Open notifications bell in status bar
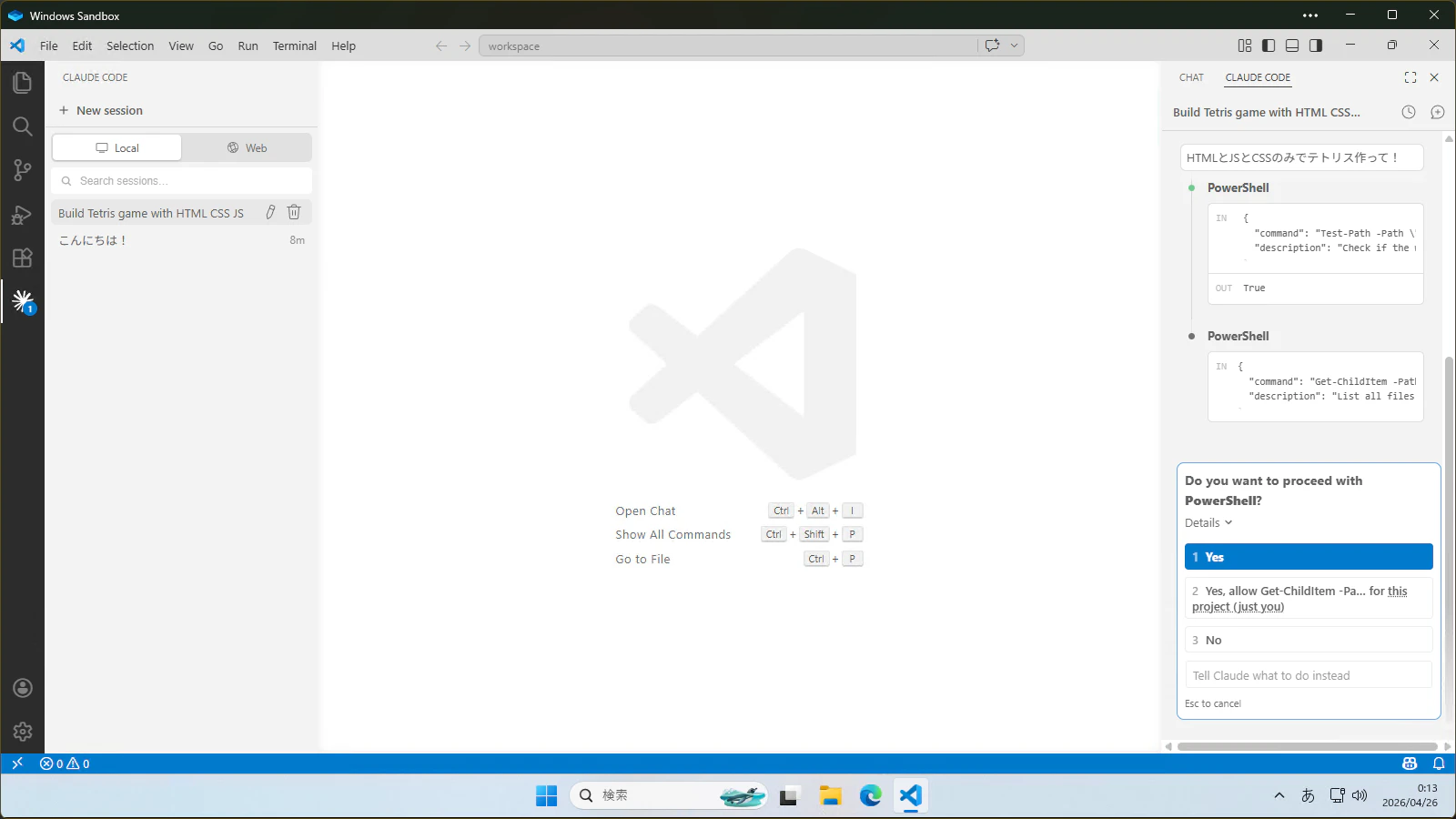This screenshot has height=819, width=1456. click(1439, 763)
